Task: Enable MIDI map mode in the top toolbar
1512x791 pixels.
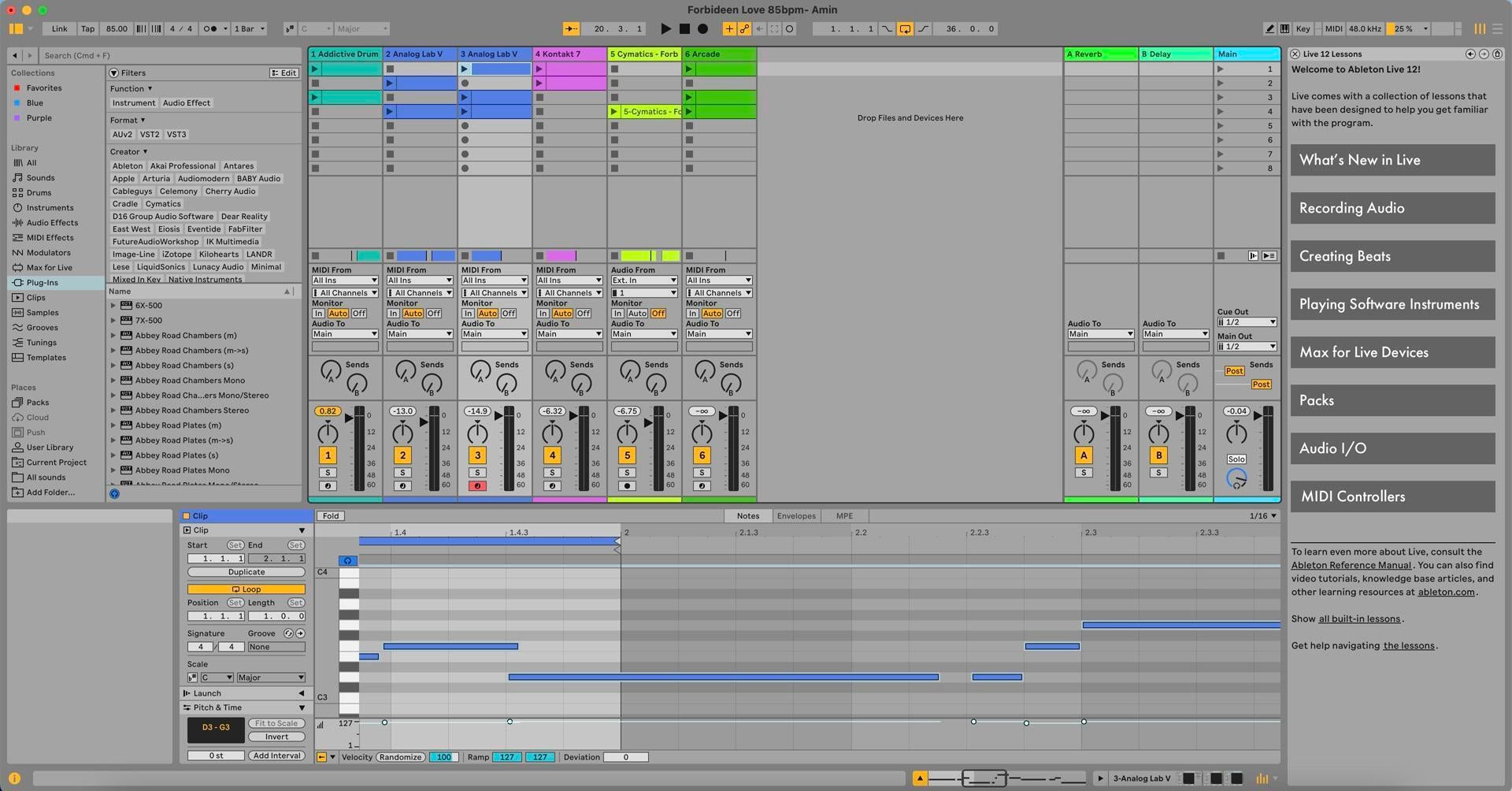Action: pyautogui.click(x=1333, y=28)
